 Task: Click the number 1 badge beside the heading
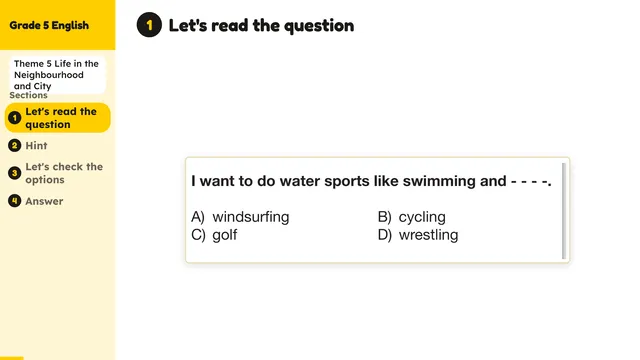[x=149, y=25]
